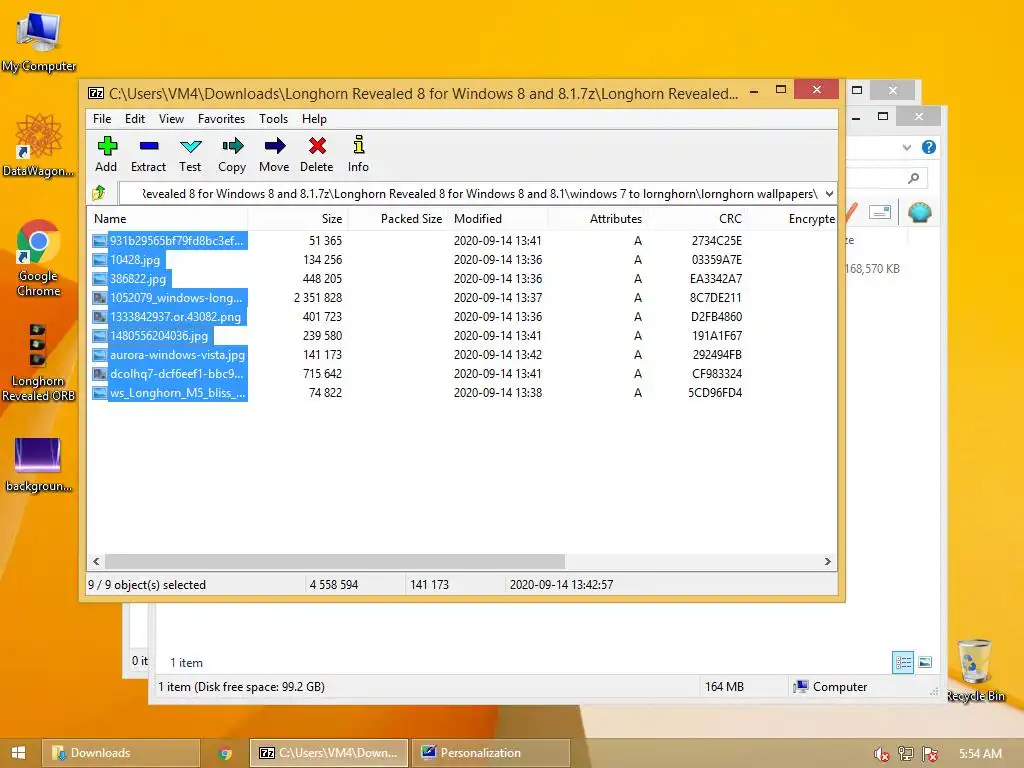1024x768 pixels.
Task: Open the File menu
Action: [102, 119]
